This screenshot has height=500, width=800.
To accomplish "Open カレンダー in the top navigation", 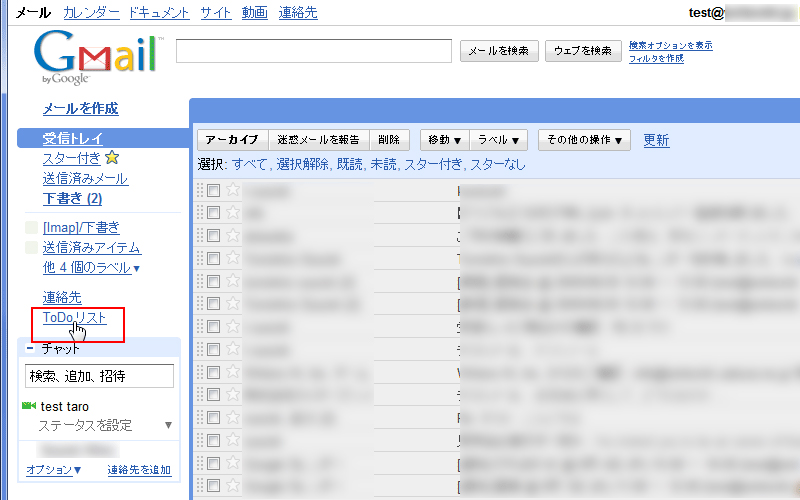I will 91,13.
